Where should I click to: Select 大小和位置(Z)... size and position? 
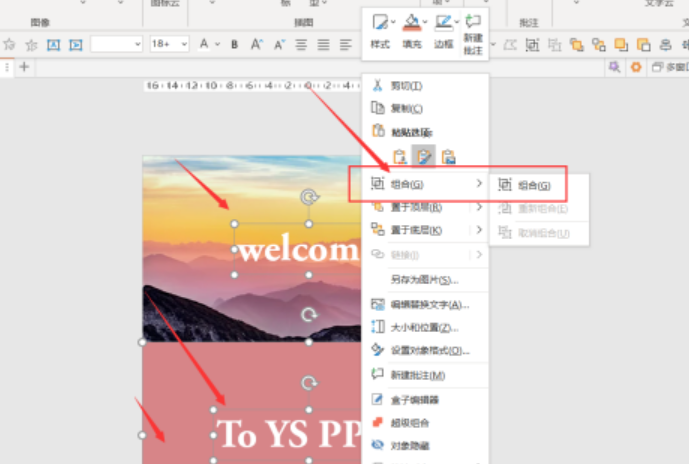coord(425,327)
